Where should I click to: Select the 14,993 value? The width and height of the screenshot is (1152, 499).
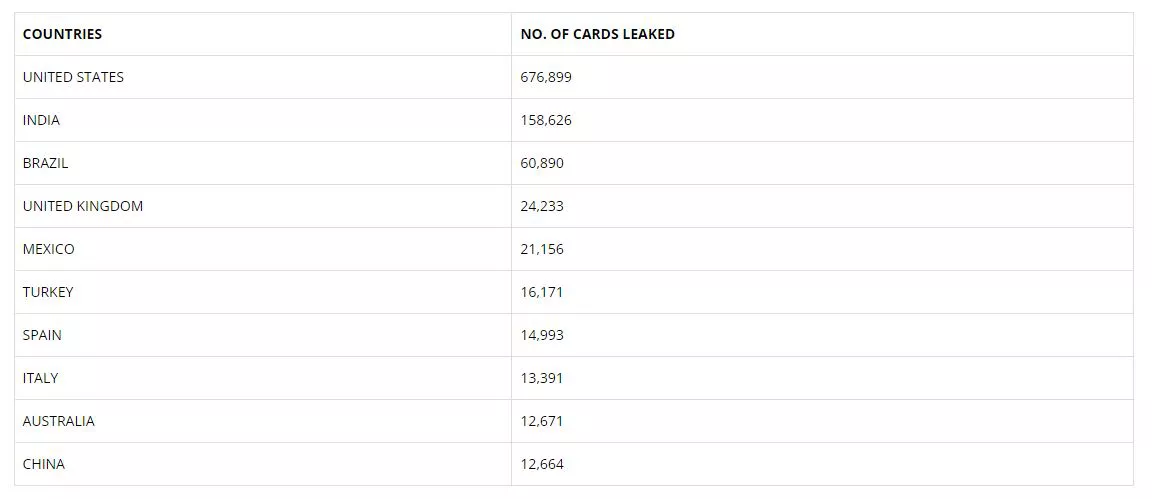[x=542, y=335]
